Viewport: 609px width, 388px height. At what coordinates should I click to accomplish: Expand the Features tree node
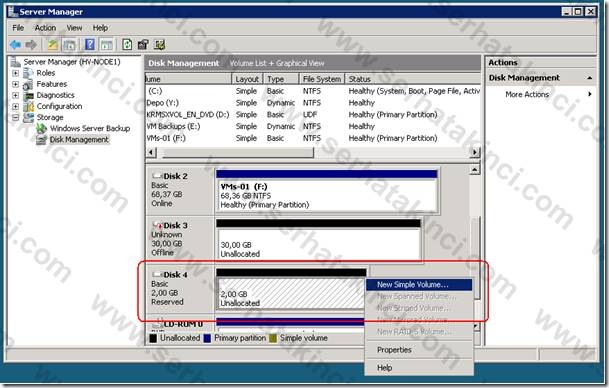point(15,84)
